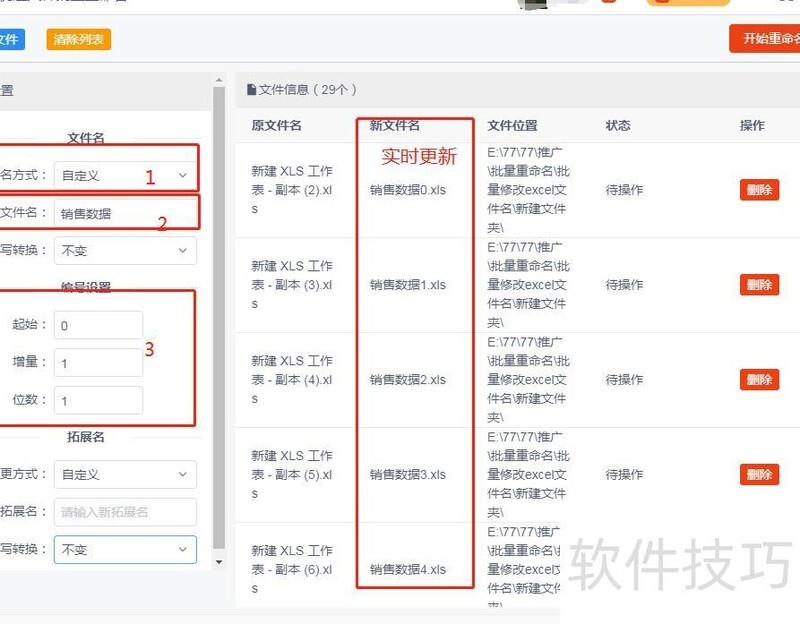
Task: Delete the 销售数据0.xls row
Action: (759, 190)
